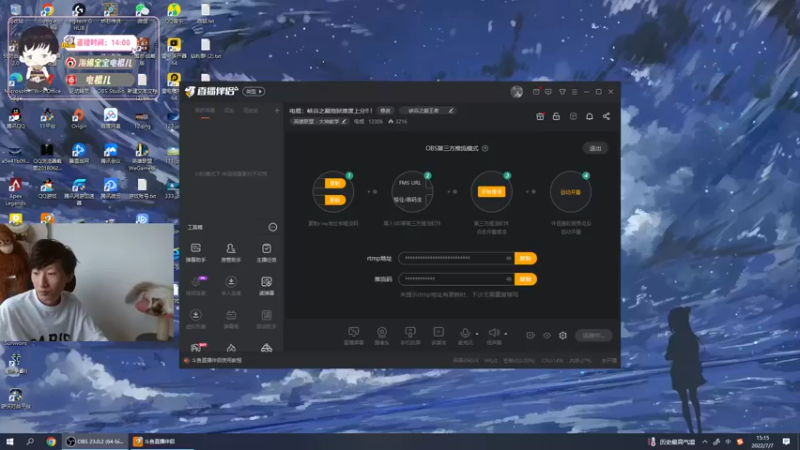This screenshot has height=450, width=800.
Task: Select the second scene tab in left panel
Action: point(229,110)
